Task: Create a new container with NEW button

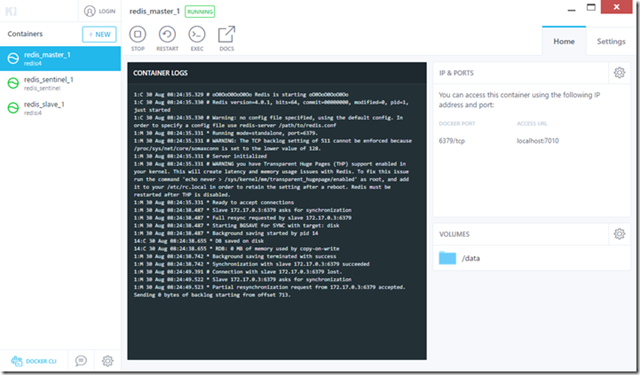Action: click(99, 34)
